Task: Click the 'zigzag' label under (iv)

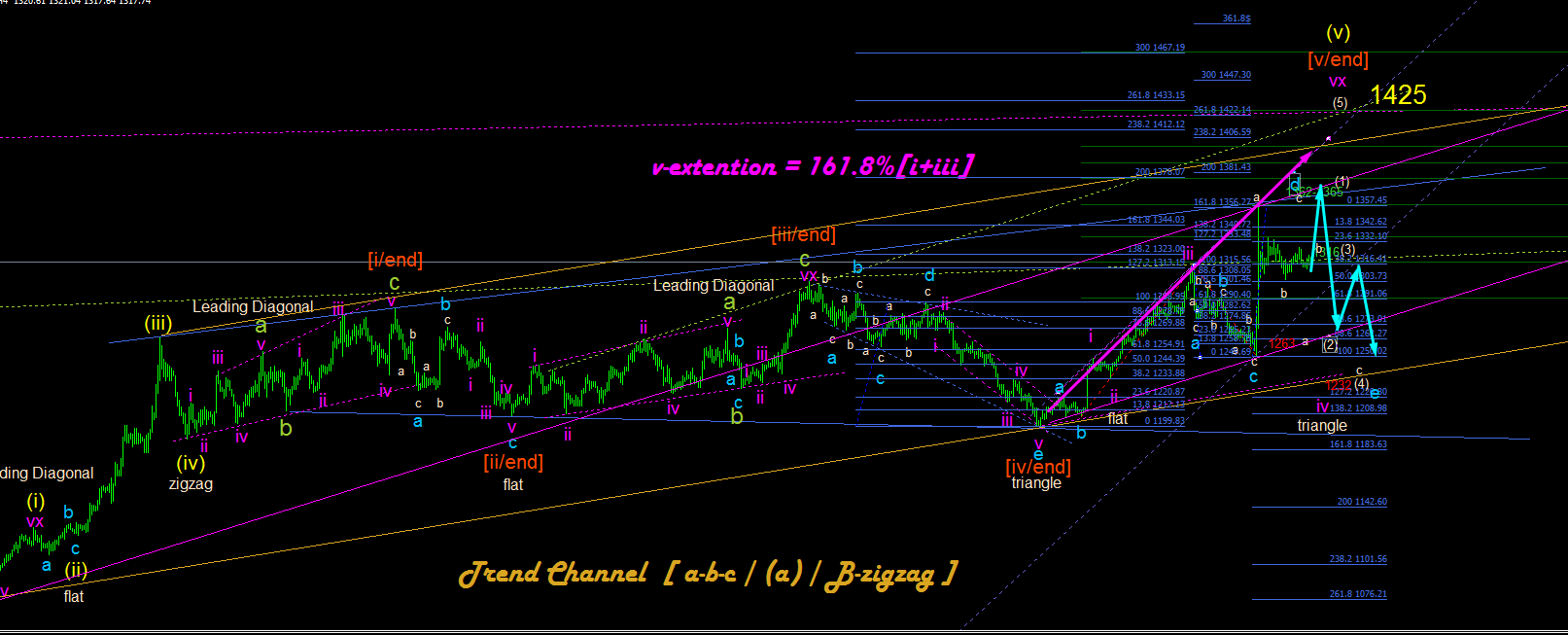Action: (x=191, y=483)
